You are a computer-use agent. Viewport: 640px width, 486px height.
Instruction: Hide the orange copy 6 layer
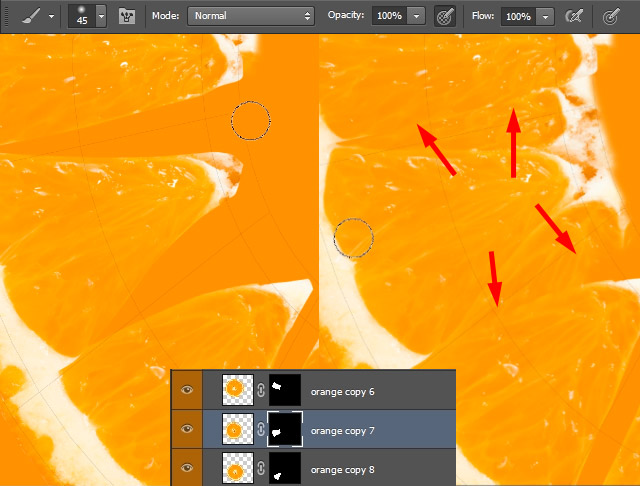pos(187,390)
